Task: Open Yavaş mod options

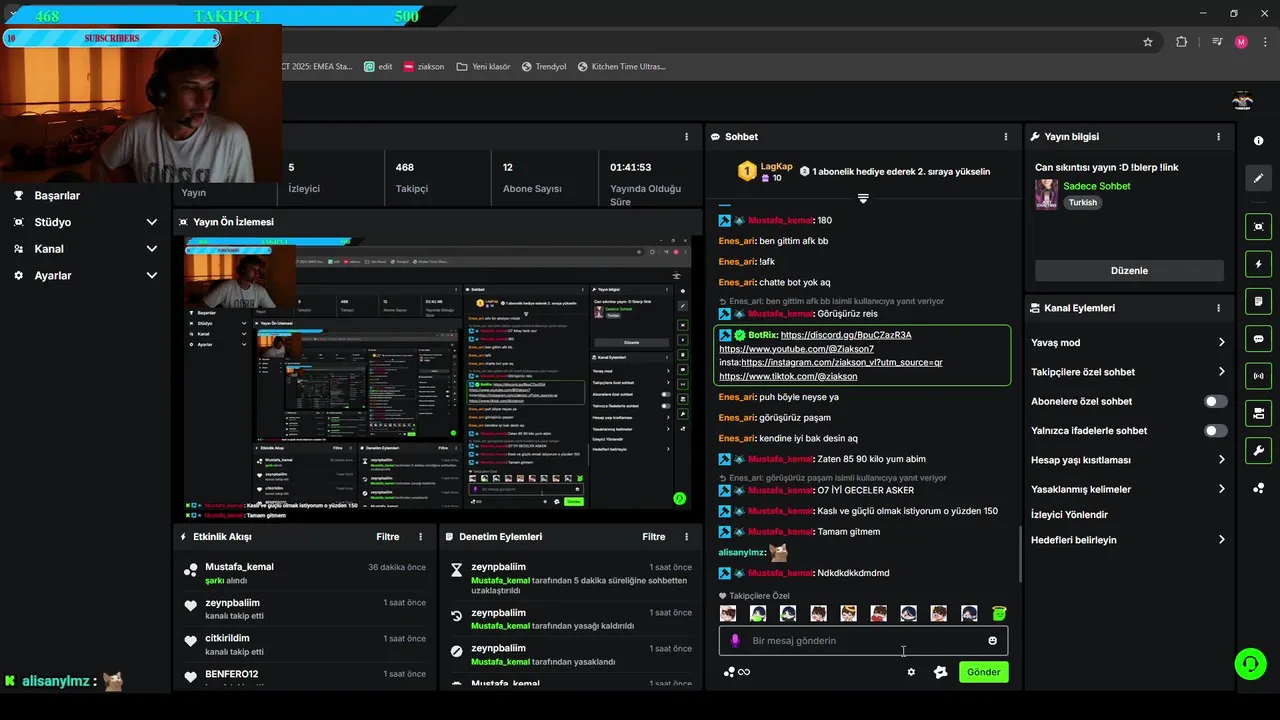Action: [1128, 342]
